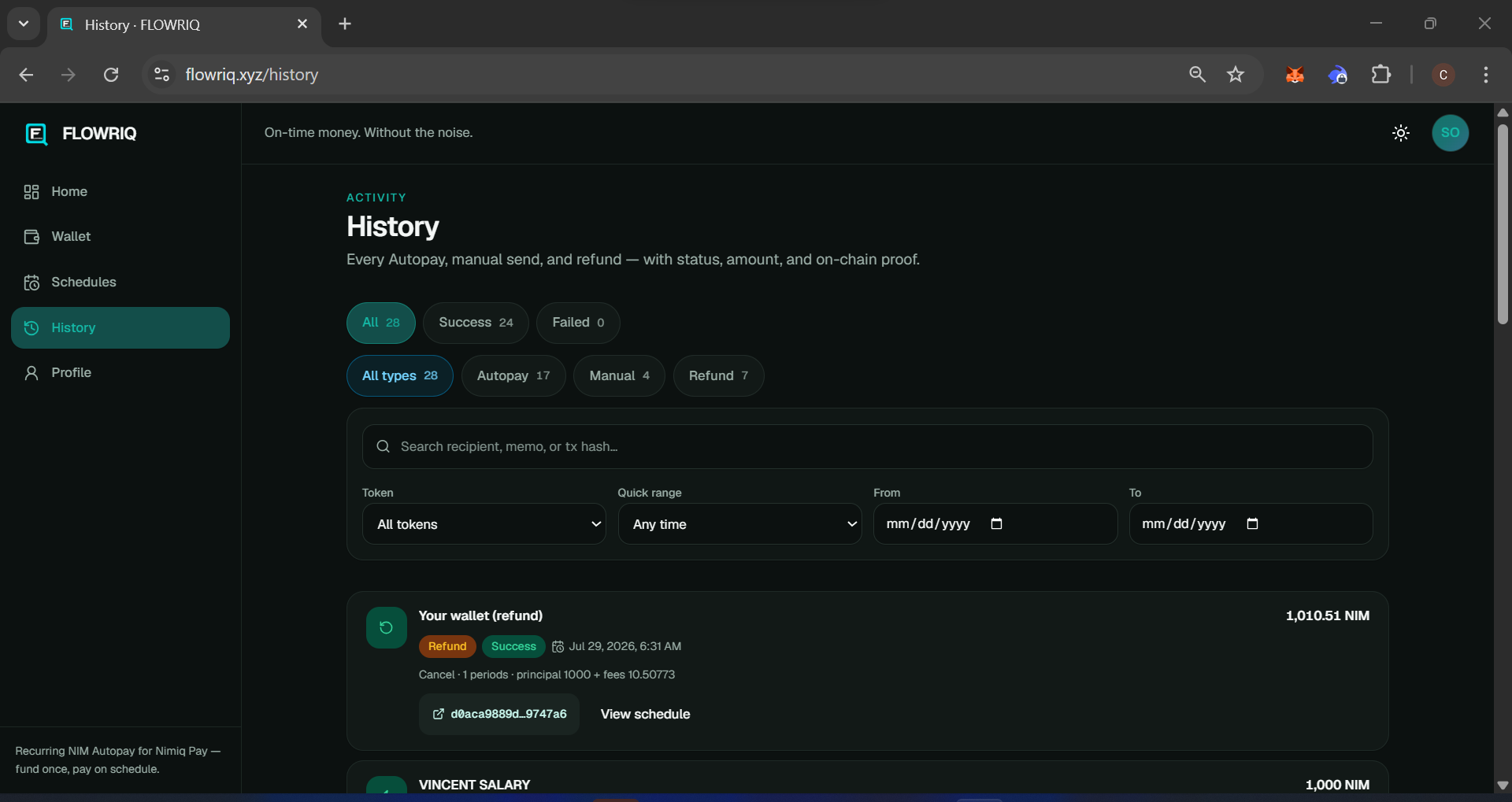This screenshot has height=802, width=1512.
Task: Show only Refund transactions
Action: [718, 376]
